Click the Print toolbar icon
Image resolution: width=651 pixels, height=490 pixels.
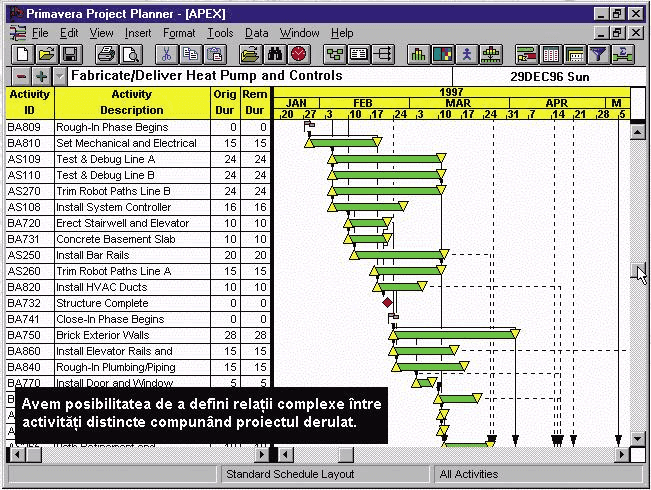click(107, 54)
